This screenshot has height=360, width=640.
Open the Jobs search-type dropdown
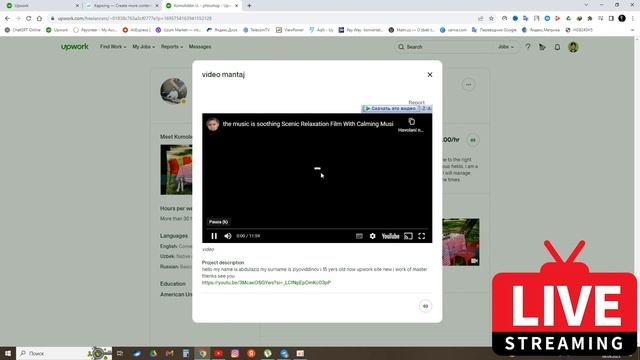click(x=505, y=47)
